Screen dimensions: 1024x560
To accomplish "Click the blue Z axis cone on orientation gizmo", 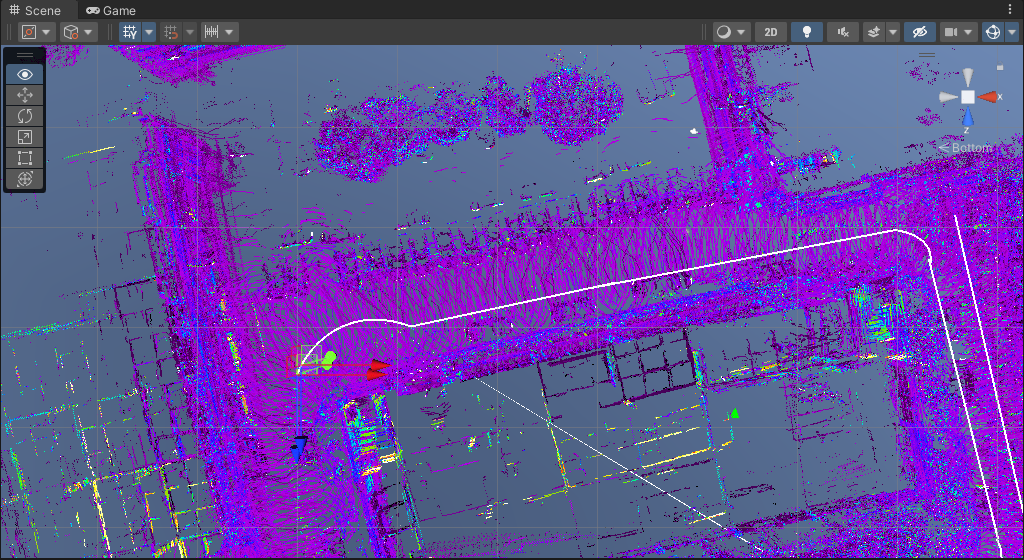I will pyautogui.click(x=968, y=117).
